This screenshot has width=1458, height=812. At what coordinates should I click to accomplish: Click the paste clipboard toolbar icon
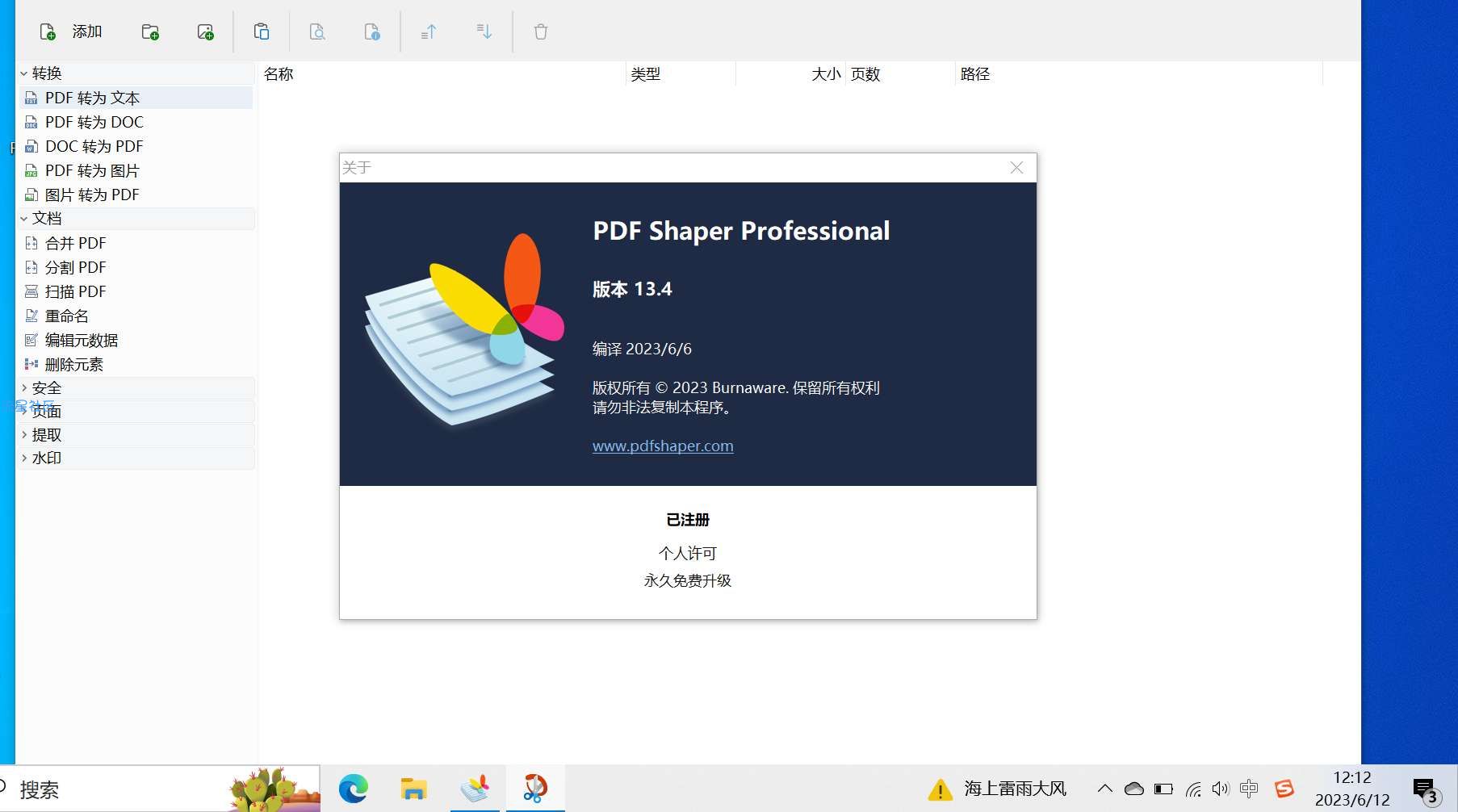click(262, 31)
